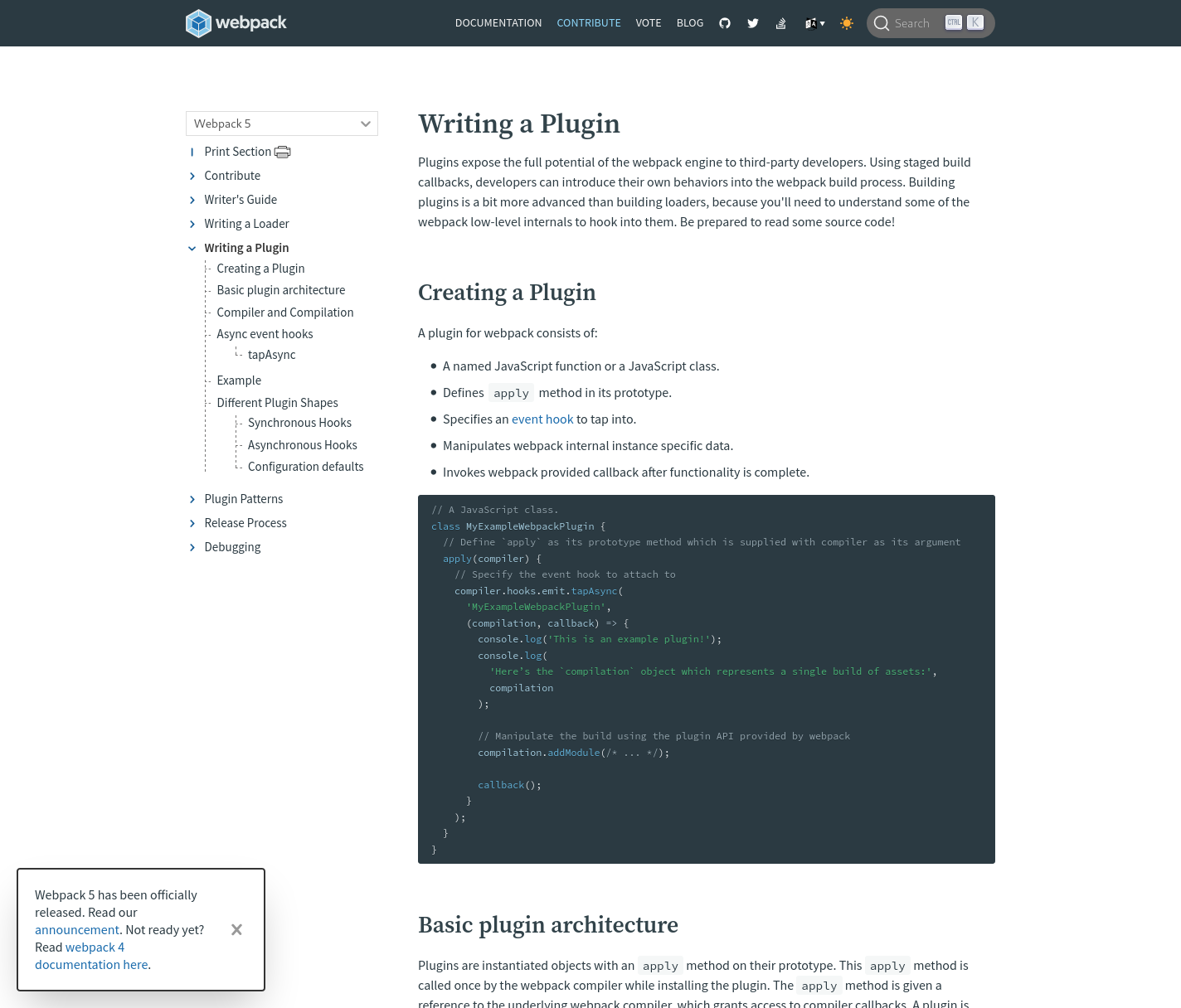This screenshot has width=1181, height=1008.
Task: Toggle the sun icon theme switcher
Action: (846, 23)
